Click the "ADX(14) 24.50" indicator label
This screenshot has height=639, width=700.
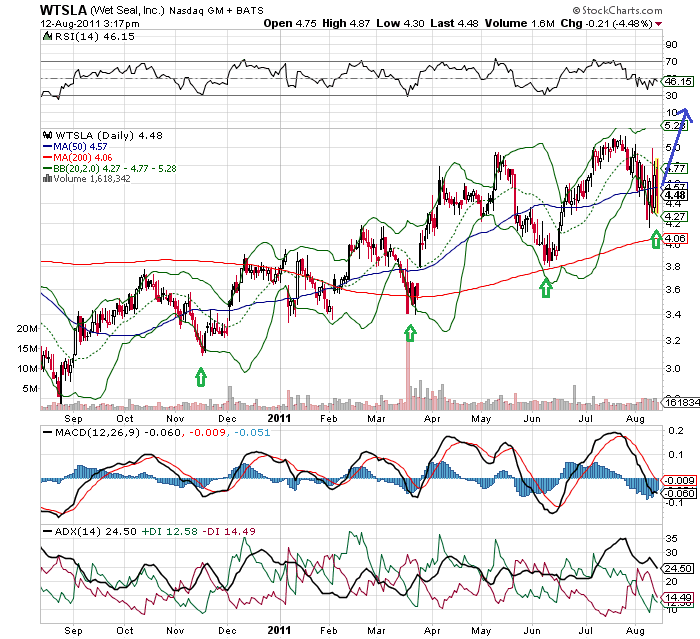pos(96,532)
